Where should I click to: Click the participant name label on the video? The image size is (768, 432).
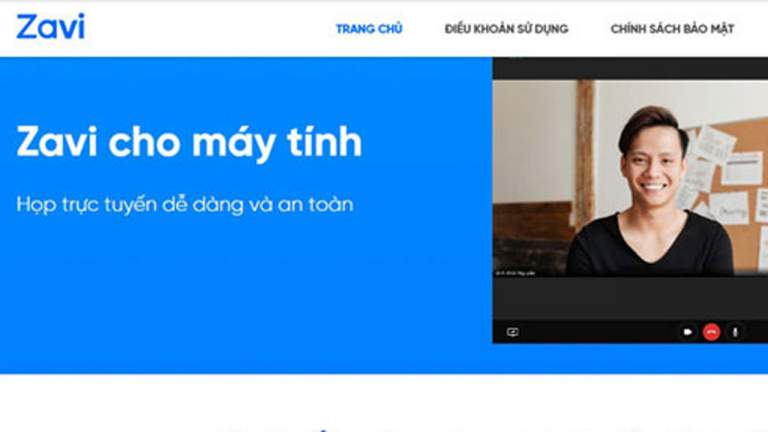click(x=515, y=273)
